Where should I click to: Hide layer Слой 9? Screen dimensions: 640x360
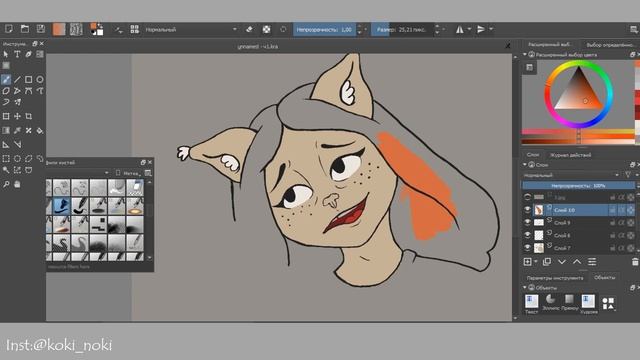527,222
